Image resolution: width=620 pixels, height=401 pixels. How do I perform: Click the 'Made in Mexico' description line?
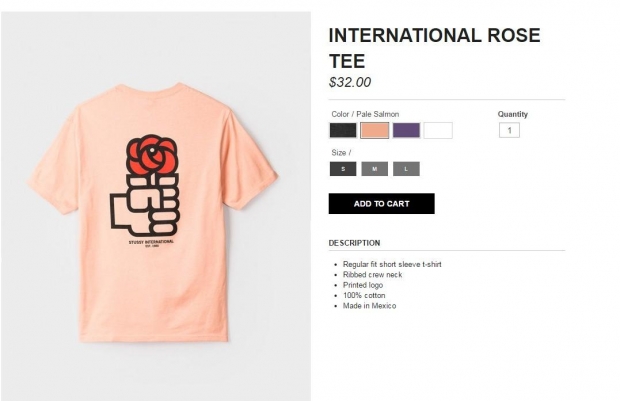(x=369, y=306)
